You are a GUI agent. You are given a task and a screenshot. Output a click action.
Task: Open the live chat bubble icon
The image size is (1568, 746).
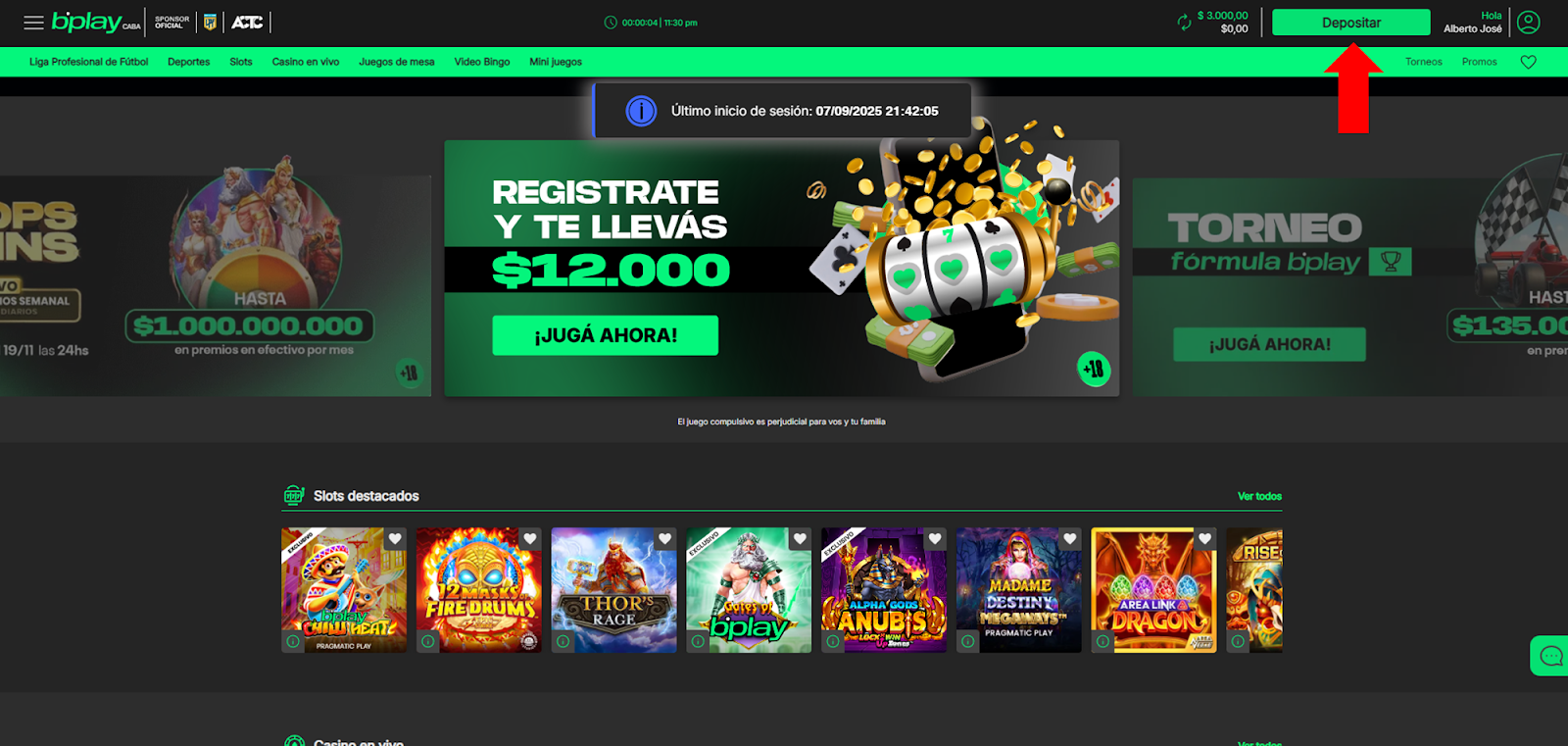1550,656
